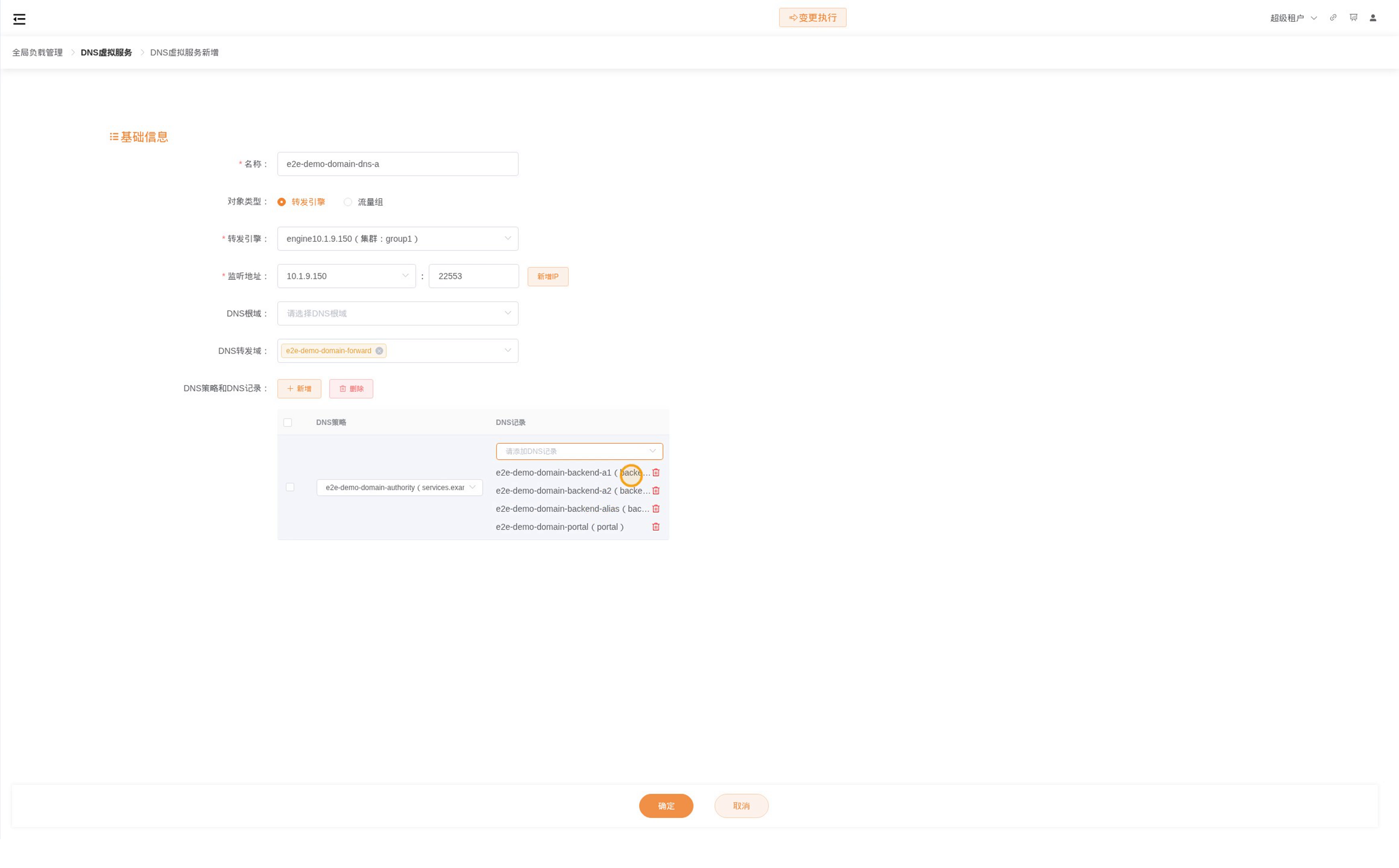Select the 流量组 radio option

(363, 202)
